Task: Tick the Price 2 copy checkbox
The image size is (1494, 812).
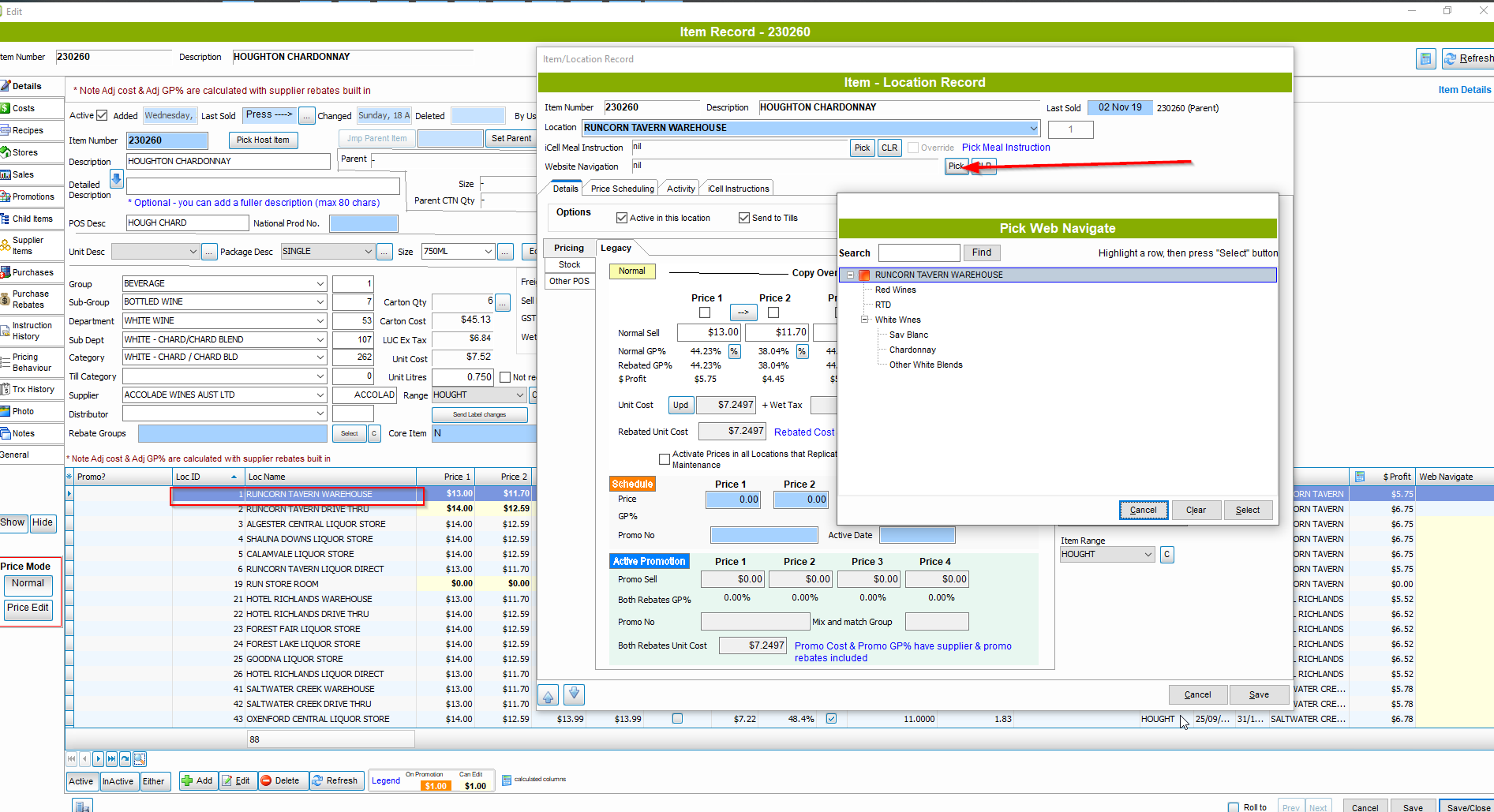Action: 773,312
